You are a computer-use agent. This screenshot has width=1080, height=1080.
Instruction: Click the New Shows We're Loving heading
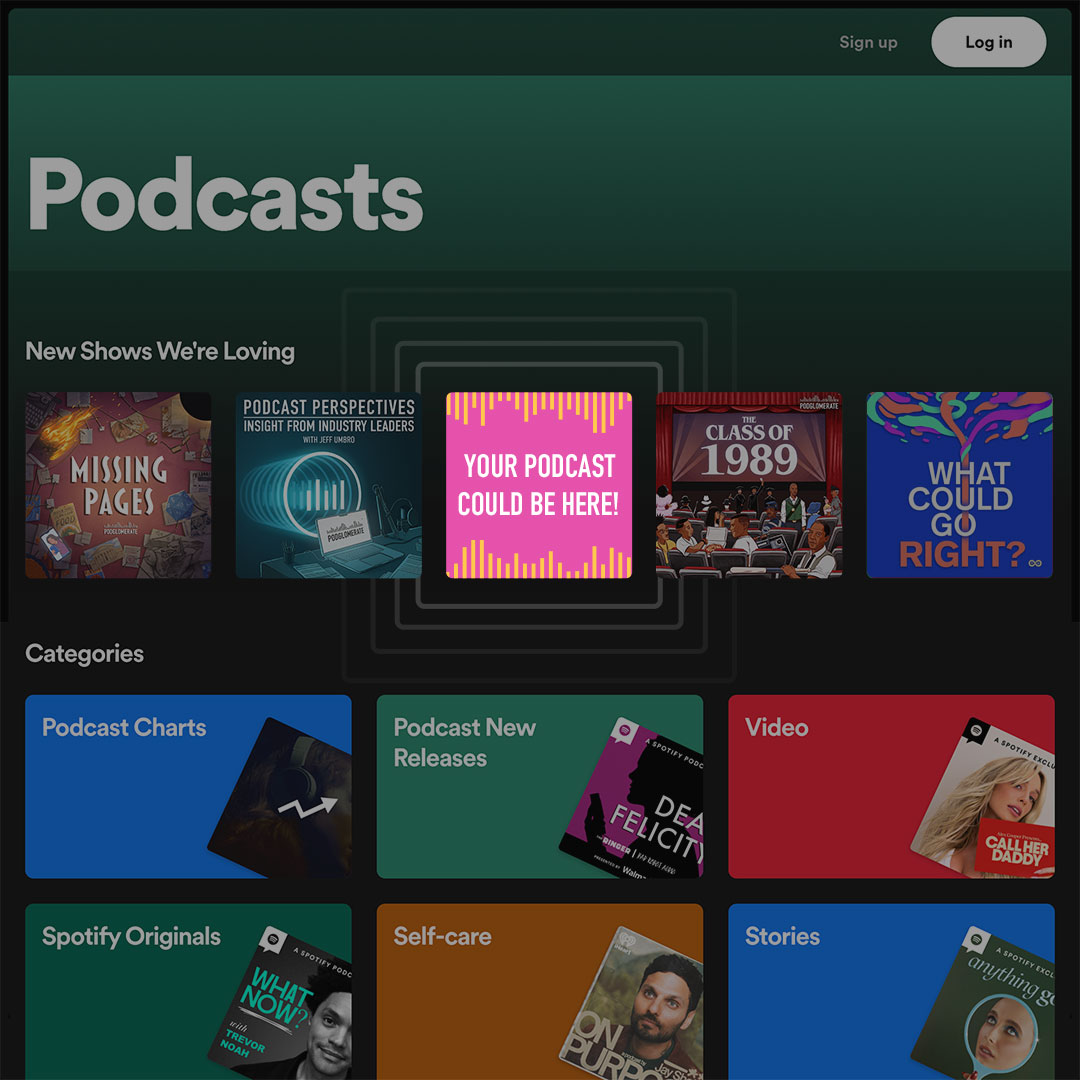coord(160,351)
